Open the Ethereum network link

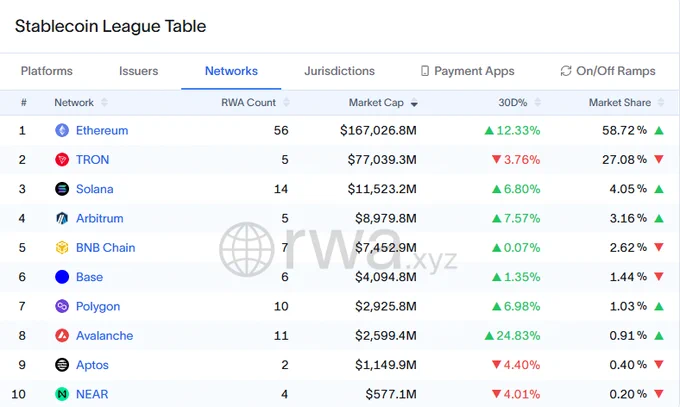pos(102,130)
